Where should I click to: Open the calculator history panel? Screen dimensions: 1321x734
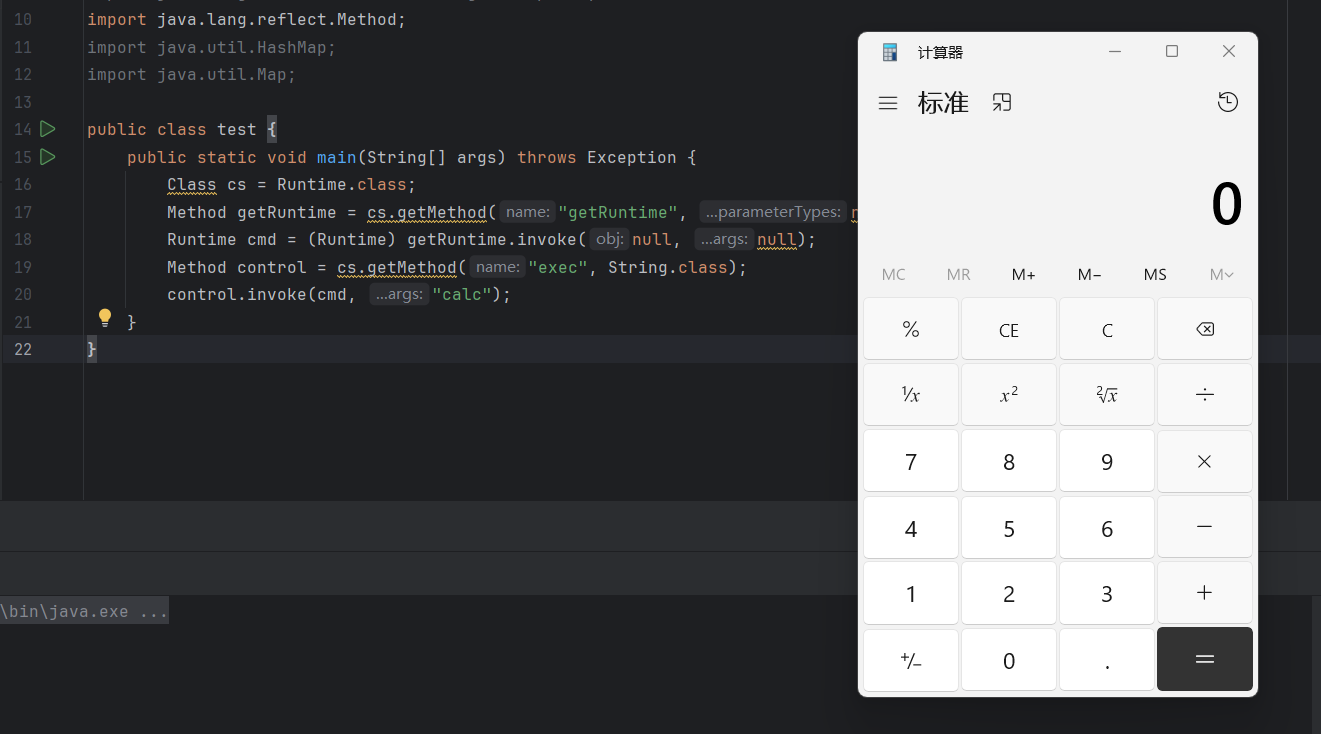(1228, 102)
